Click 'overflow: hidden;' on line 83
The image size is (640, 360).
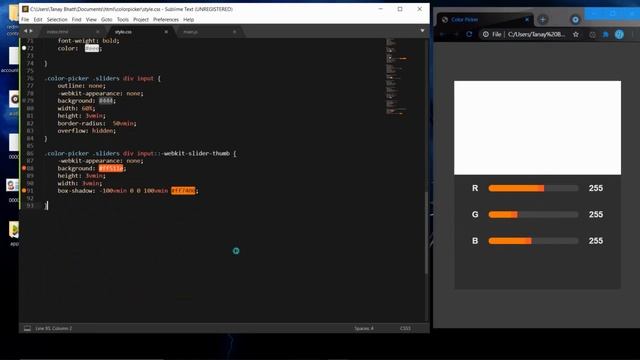click(x=87, y=131)
